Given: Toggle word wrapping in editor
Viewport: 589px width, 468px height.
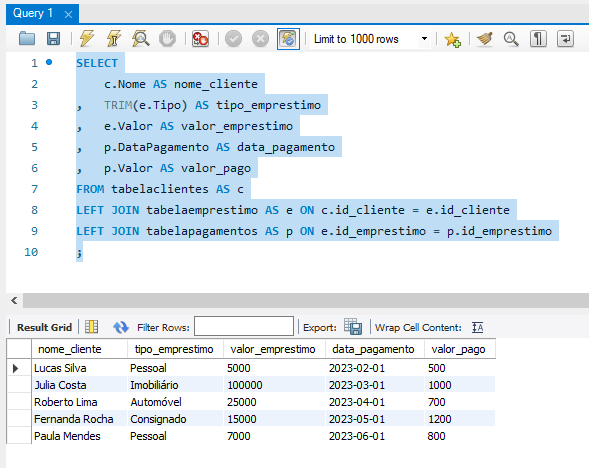Looking at the screenshot, I should (565, 39).
